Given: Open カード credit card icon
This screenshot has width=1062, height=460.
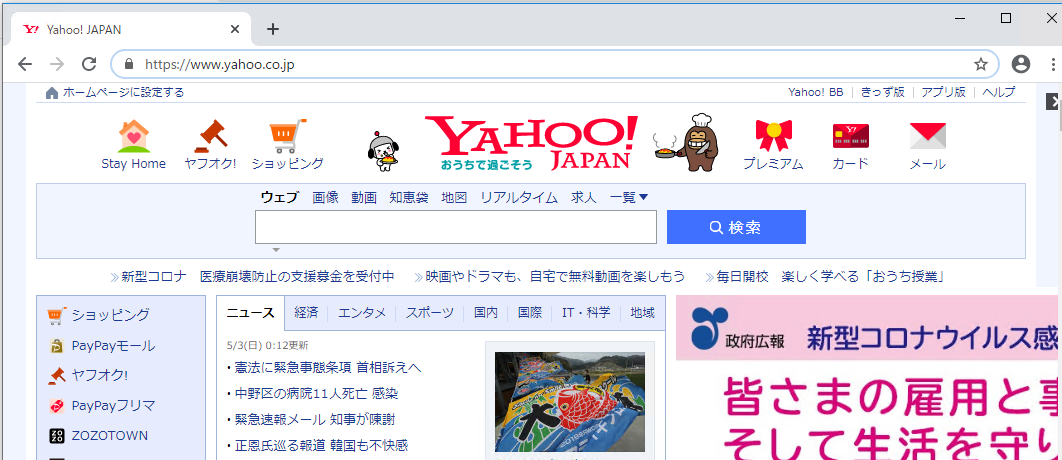Looking at the screenshot, I should point(851,137).
